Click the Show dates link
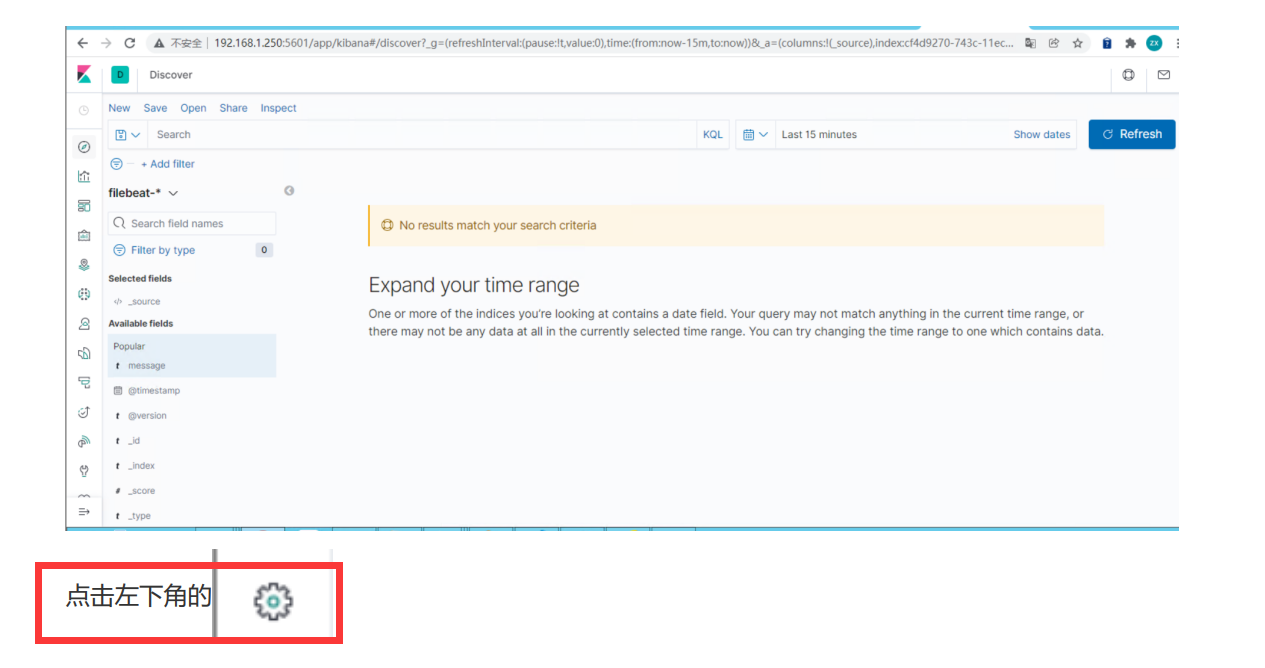1265x668 pixels. (x=1042, y=134)
